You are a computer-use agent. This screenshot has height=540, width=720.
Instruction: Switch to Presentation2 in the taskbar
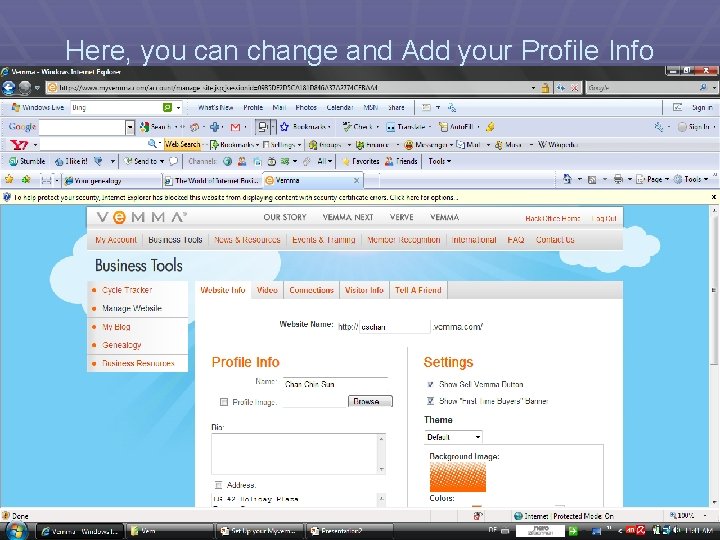point(349,531)
